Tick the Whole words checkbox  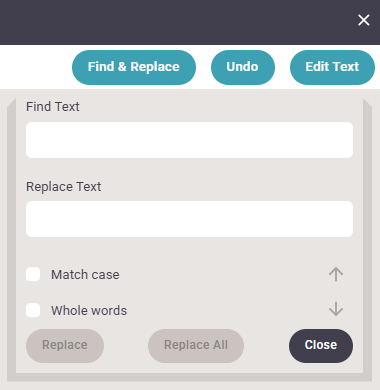click(33, 310)
